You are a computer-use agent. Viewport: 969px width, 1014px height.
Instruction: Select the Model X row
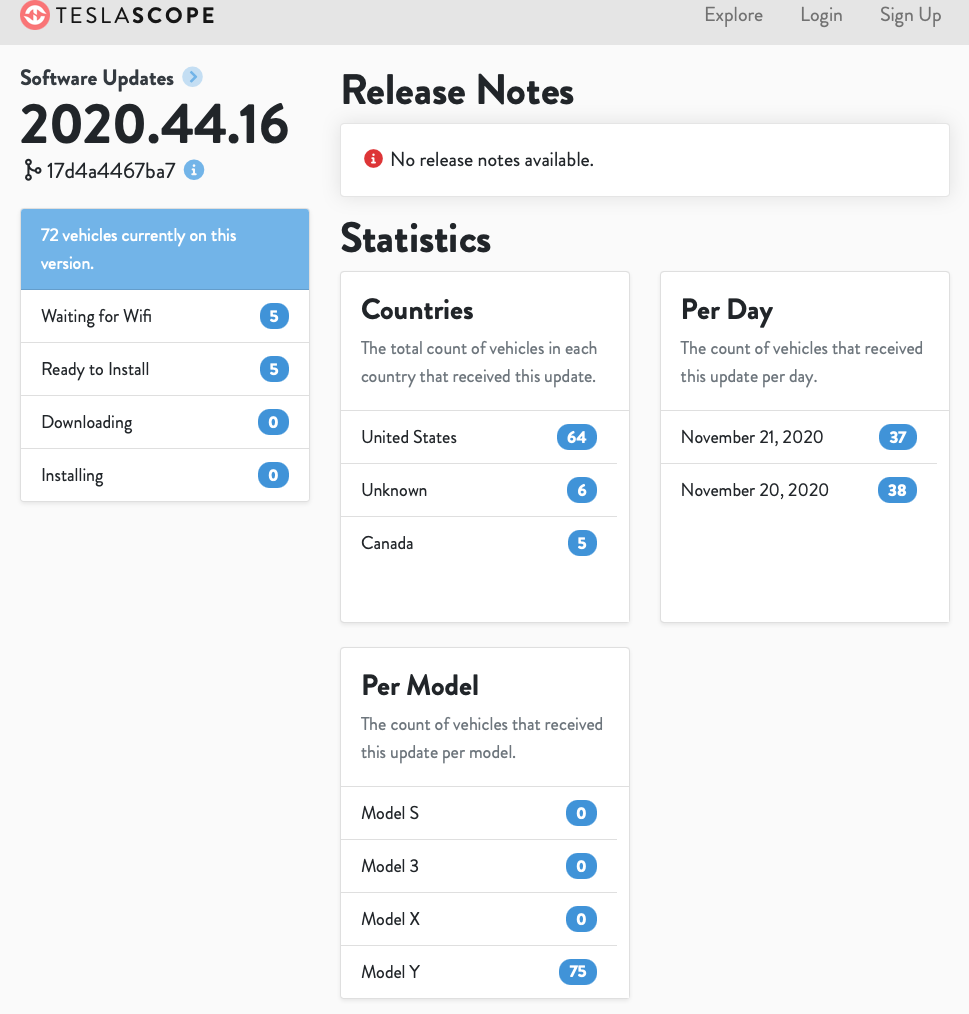[479, 919]
